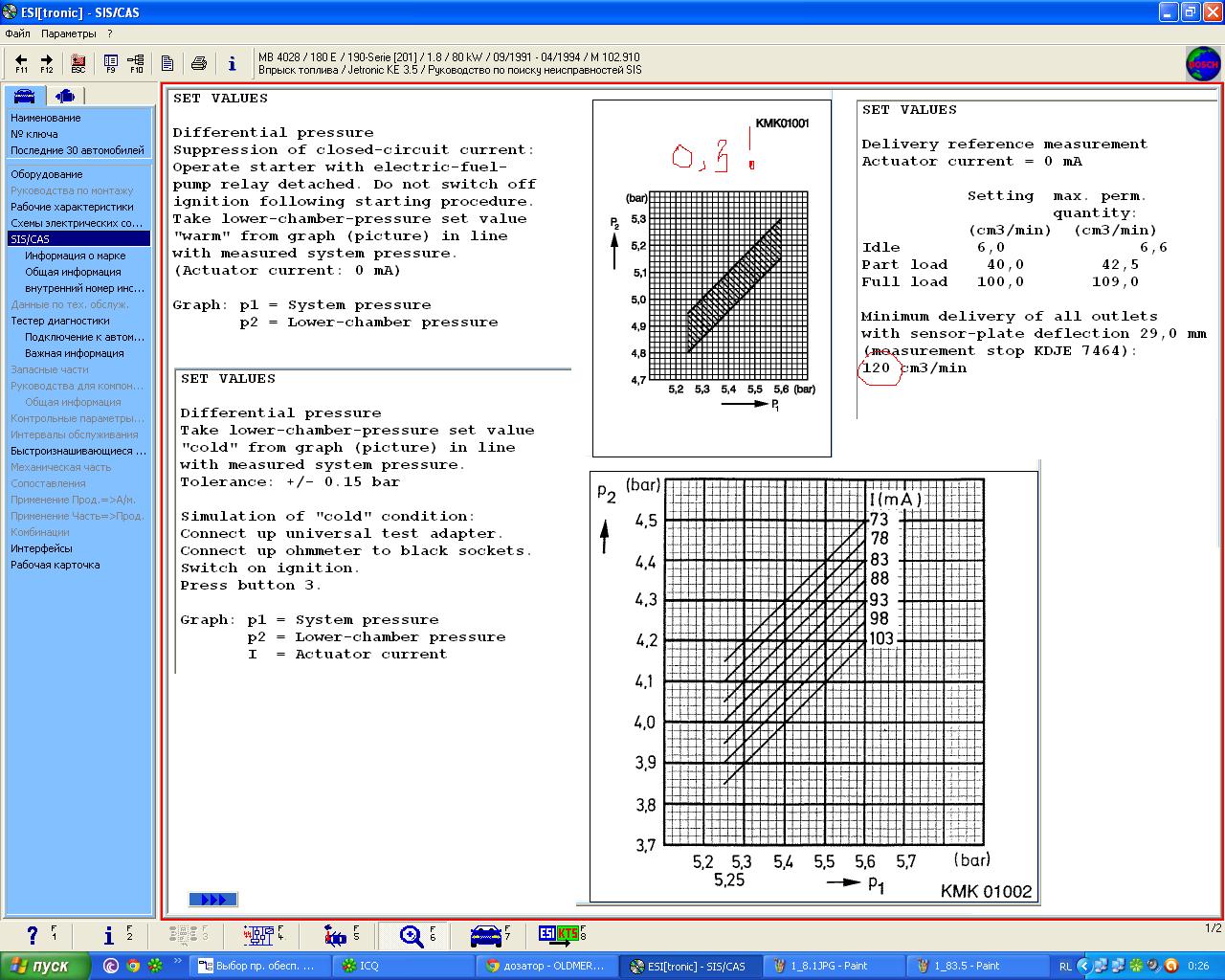Switch to the engine component tab
The width and height of the screenshot is (1225, 980).
point(65,96)
